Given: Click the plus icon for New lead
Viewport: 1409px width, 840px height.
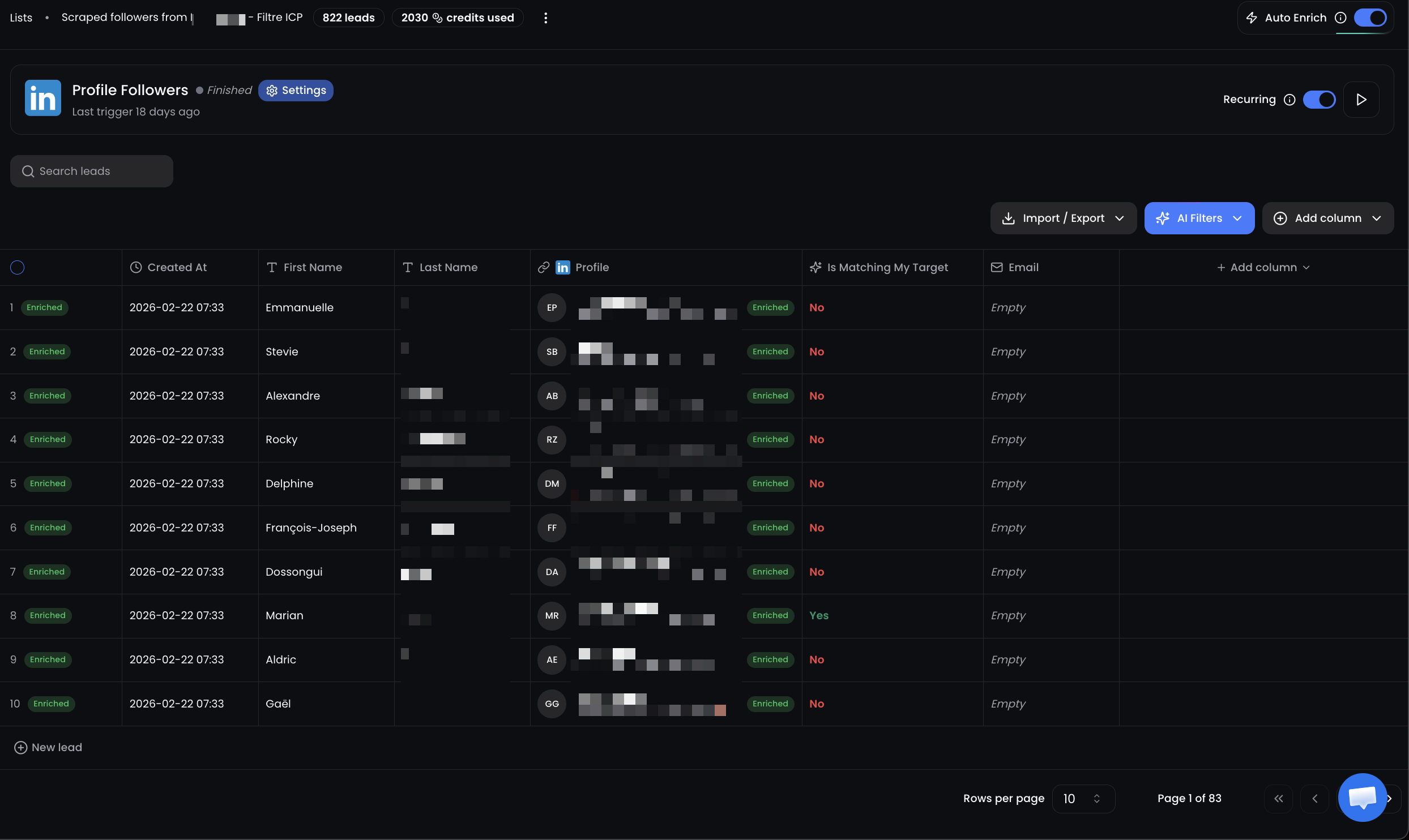Looking at the screenshot, I should tap(20, 748).
